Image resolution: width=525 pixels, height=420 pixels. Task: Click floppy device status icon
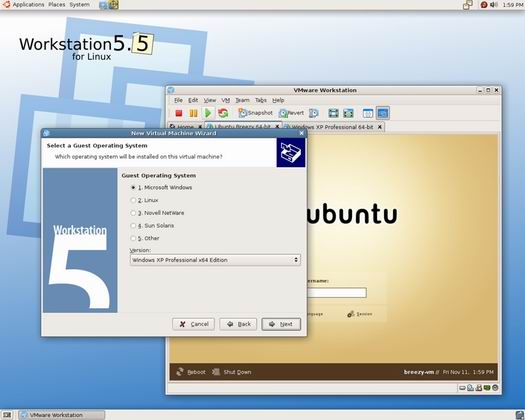(479, 388)
